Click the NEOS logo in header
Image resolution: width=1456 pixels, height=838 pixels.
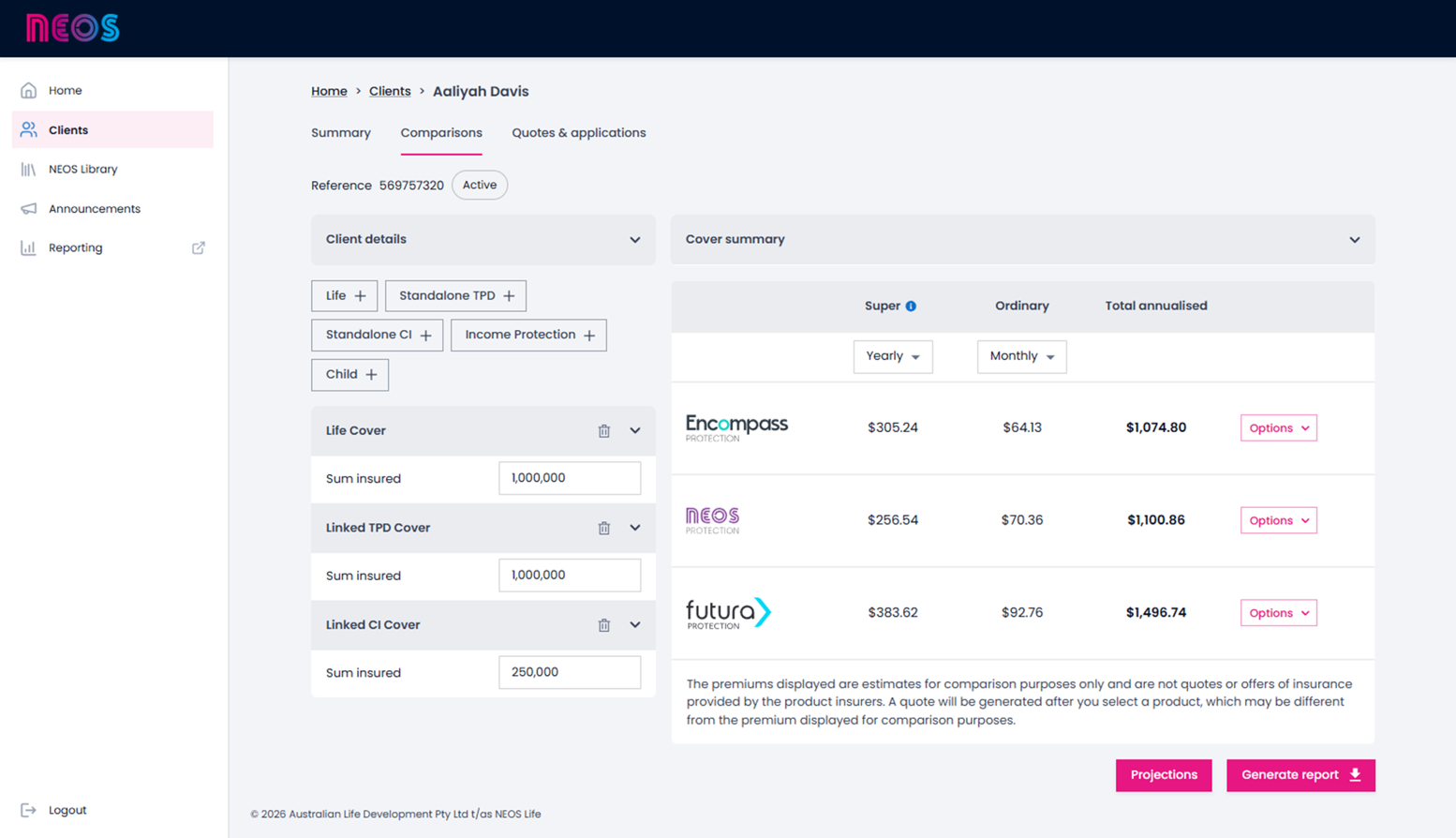72,28
